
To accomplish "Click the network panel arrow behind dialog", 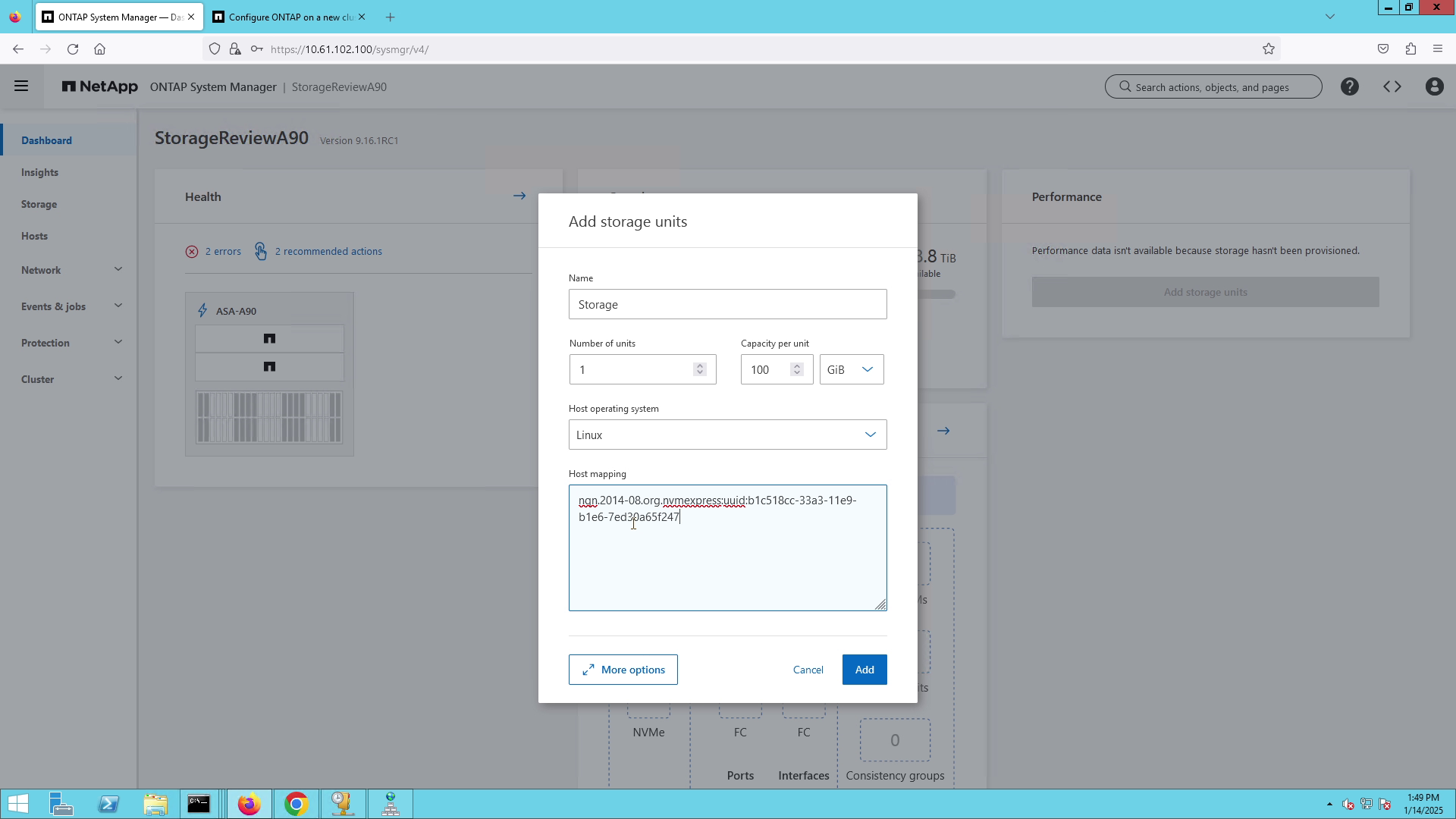I will point(943,431).
